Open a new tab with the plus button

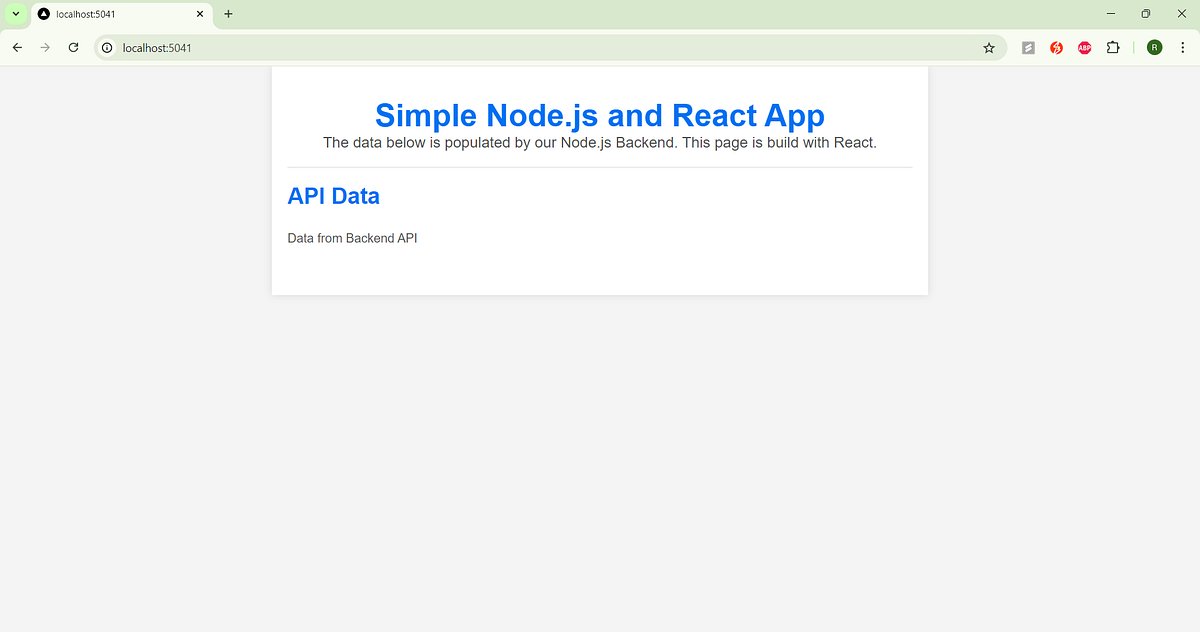point(228,14)
